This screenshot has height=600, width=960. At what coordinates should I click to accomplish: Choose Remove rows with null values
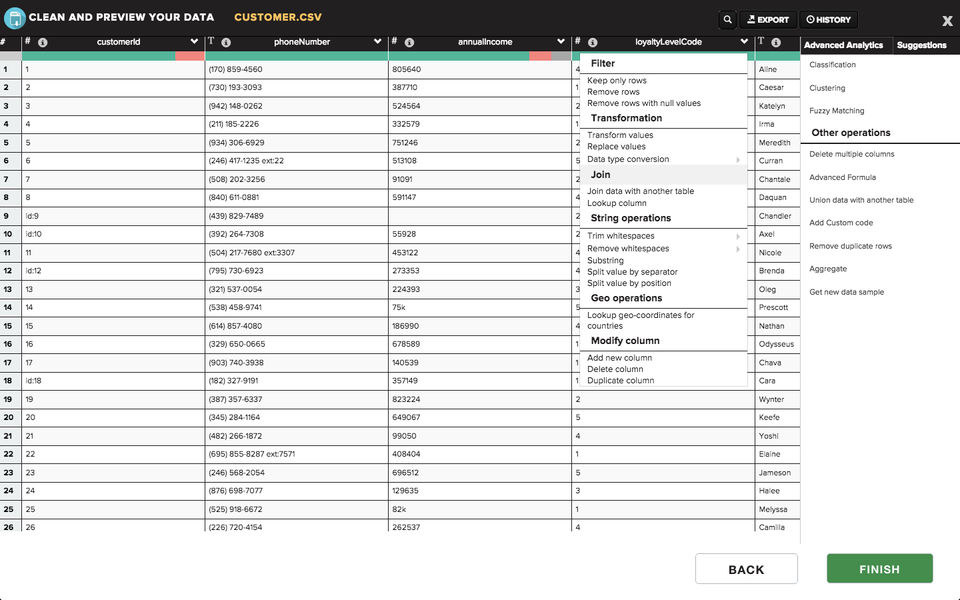[x=643, y=103]
